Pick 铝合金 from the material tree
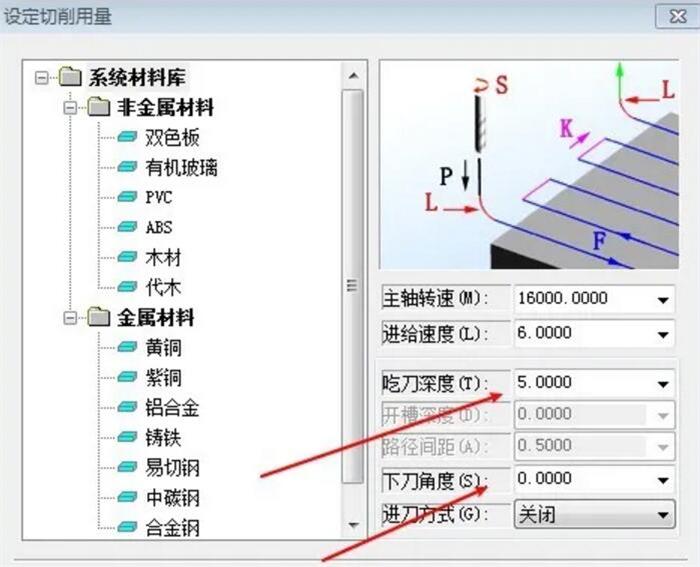 (x=172, y=408)
